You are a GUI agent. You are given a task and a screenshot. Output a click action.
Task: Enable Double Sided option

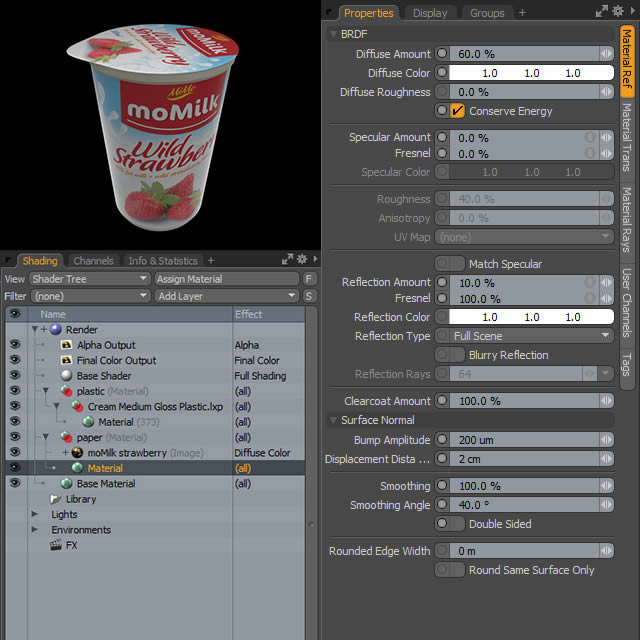click(x=449, y=523)
